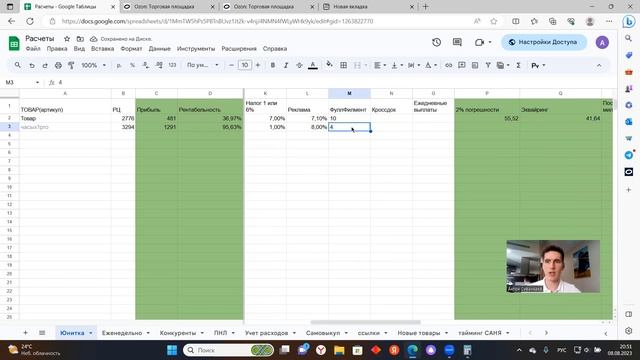Open the cell borders menu
The width and height of the screenshot is (640, 360).
pos(344,65)
